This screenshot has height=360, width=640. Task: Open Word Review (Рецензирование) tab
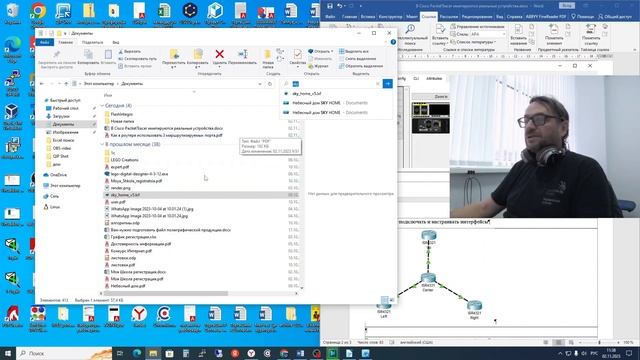477,17
